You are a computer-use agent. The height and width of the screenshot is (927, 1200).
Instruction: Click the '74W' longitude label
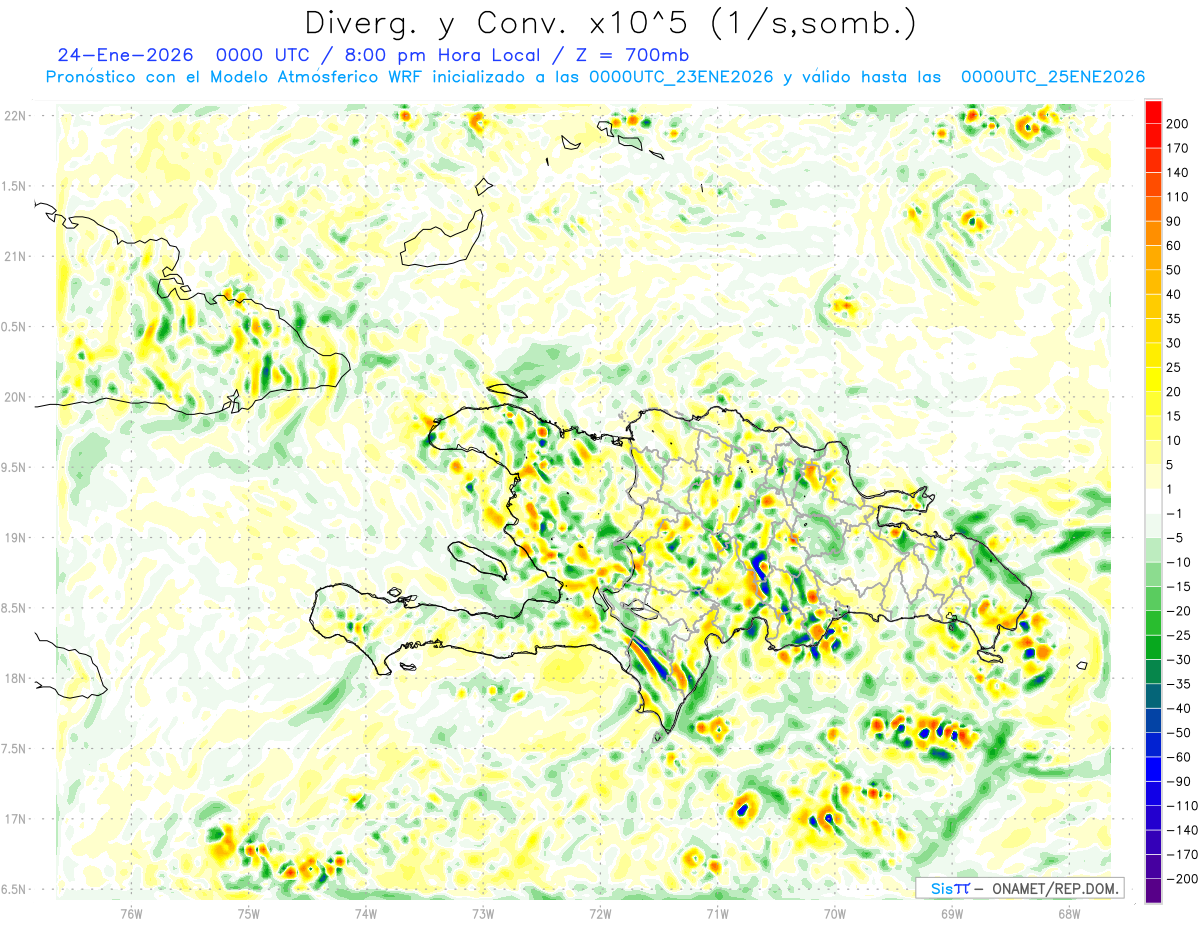(x=366, y=914)
